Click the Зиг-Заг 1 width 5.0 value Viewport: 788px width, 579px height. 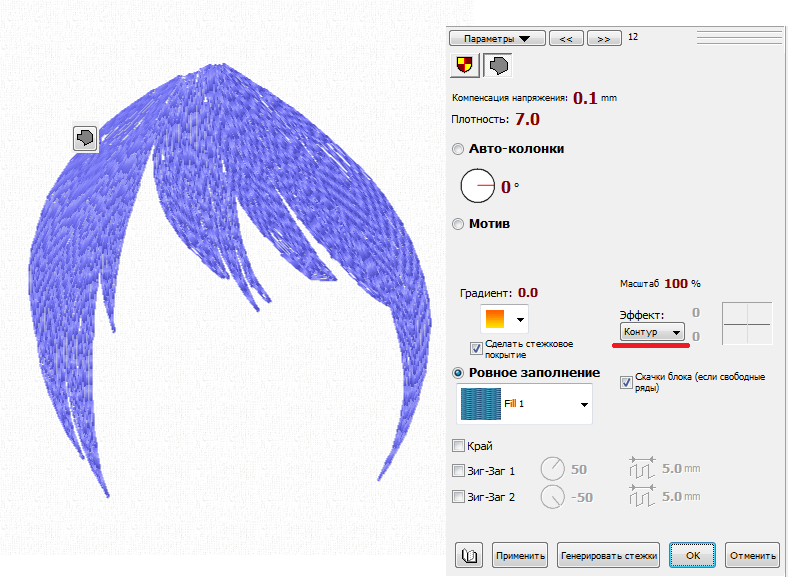672,468
